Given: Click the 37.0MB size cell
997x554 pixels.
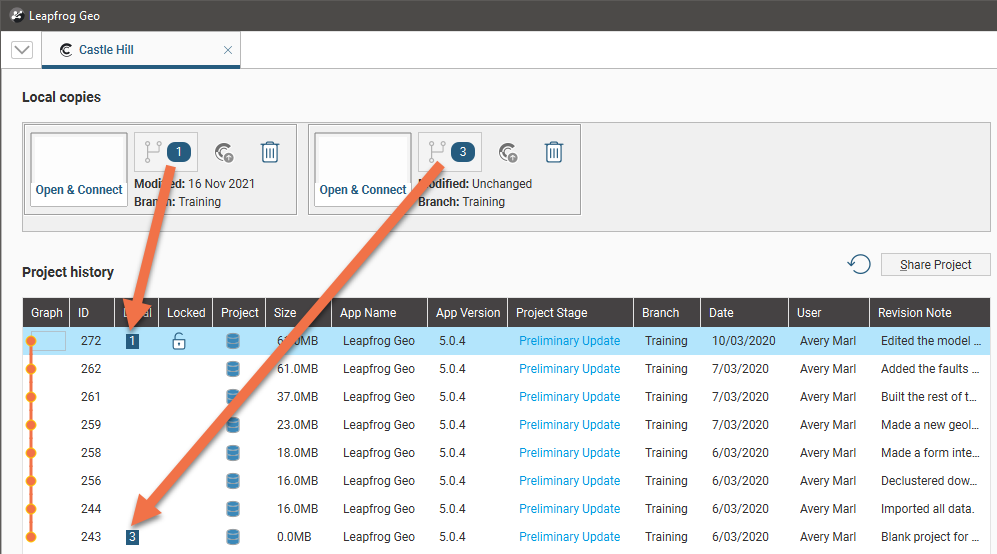Looking at the screenshot, I should click(x=298, y=397).
